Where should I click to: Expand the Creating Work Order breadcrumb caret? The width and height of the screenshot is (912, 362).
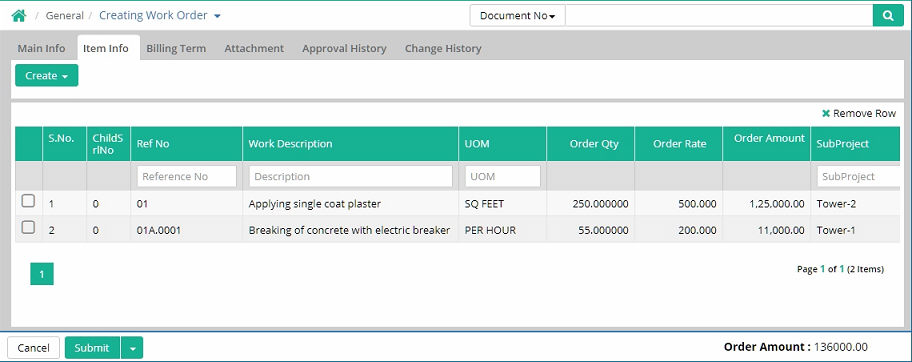[x=217, y=16]
